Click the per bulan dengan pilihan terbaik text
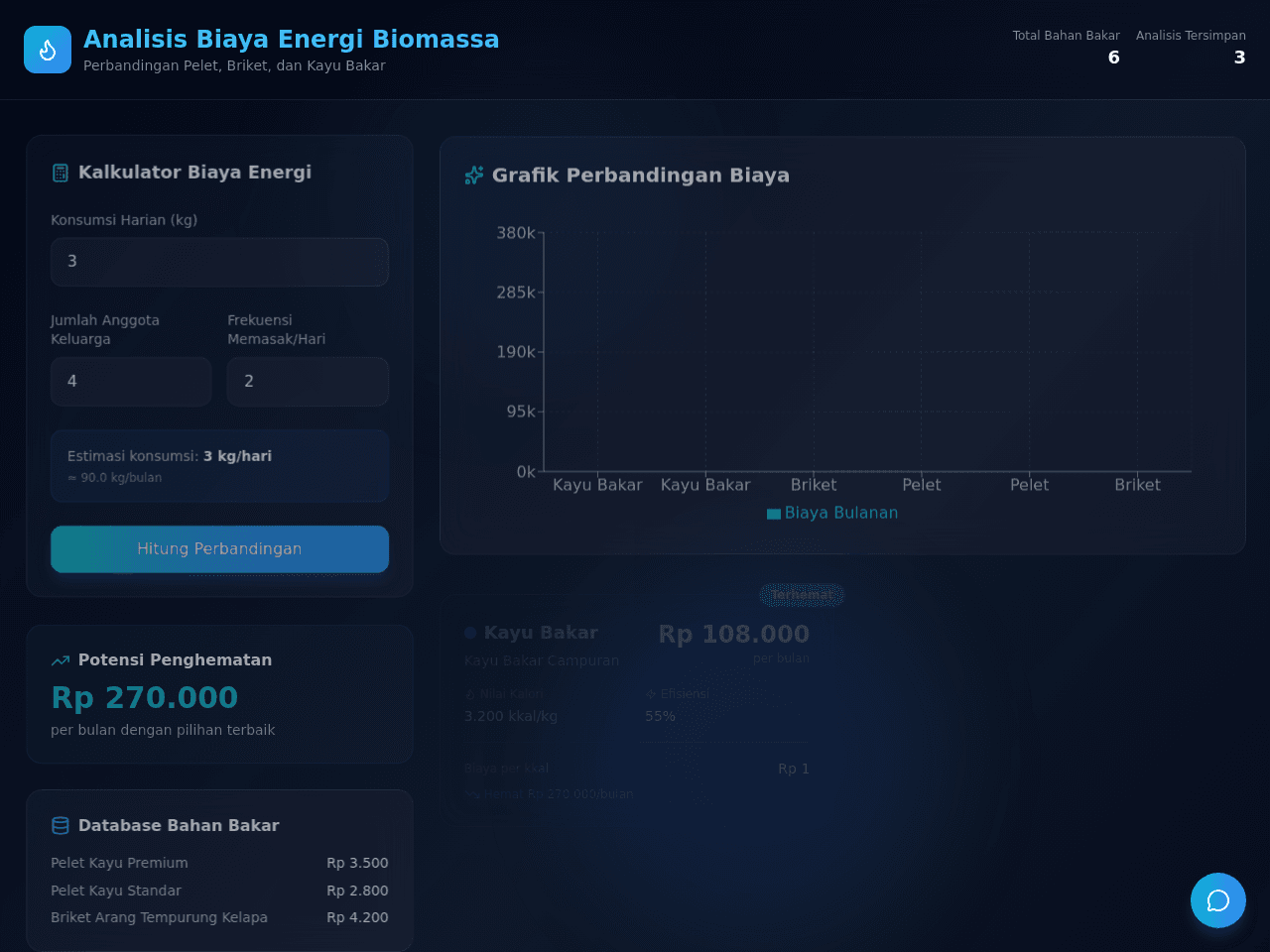Screen dimensions: 1270x952 [x=163, y=730]
